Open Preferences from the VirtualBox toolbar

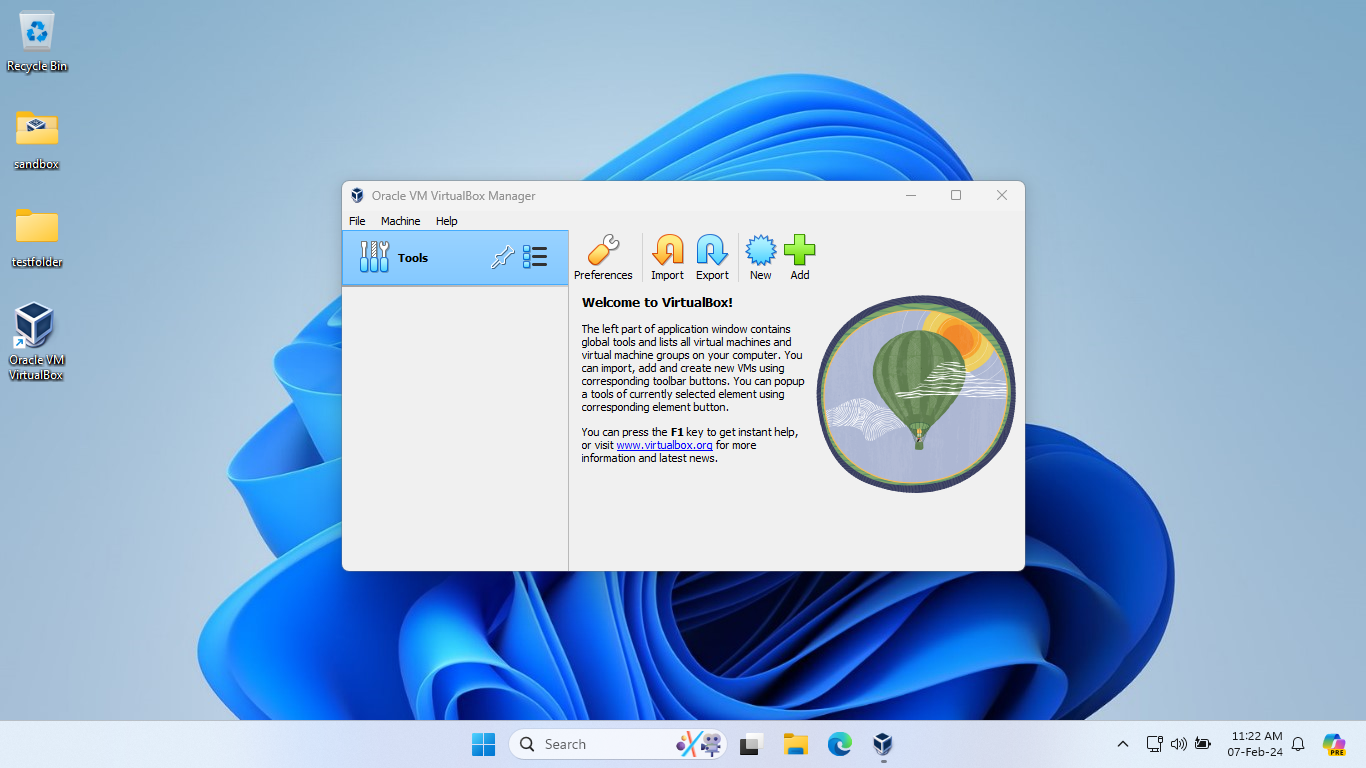603,258
